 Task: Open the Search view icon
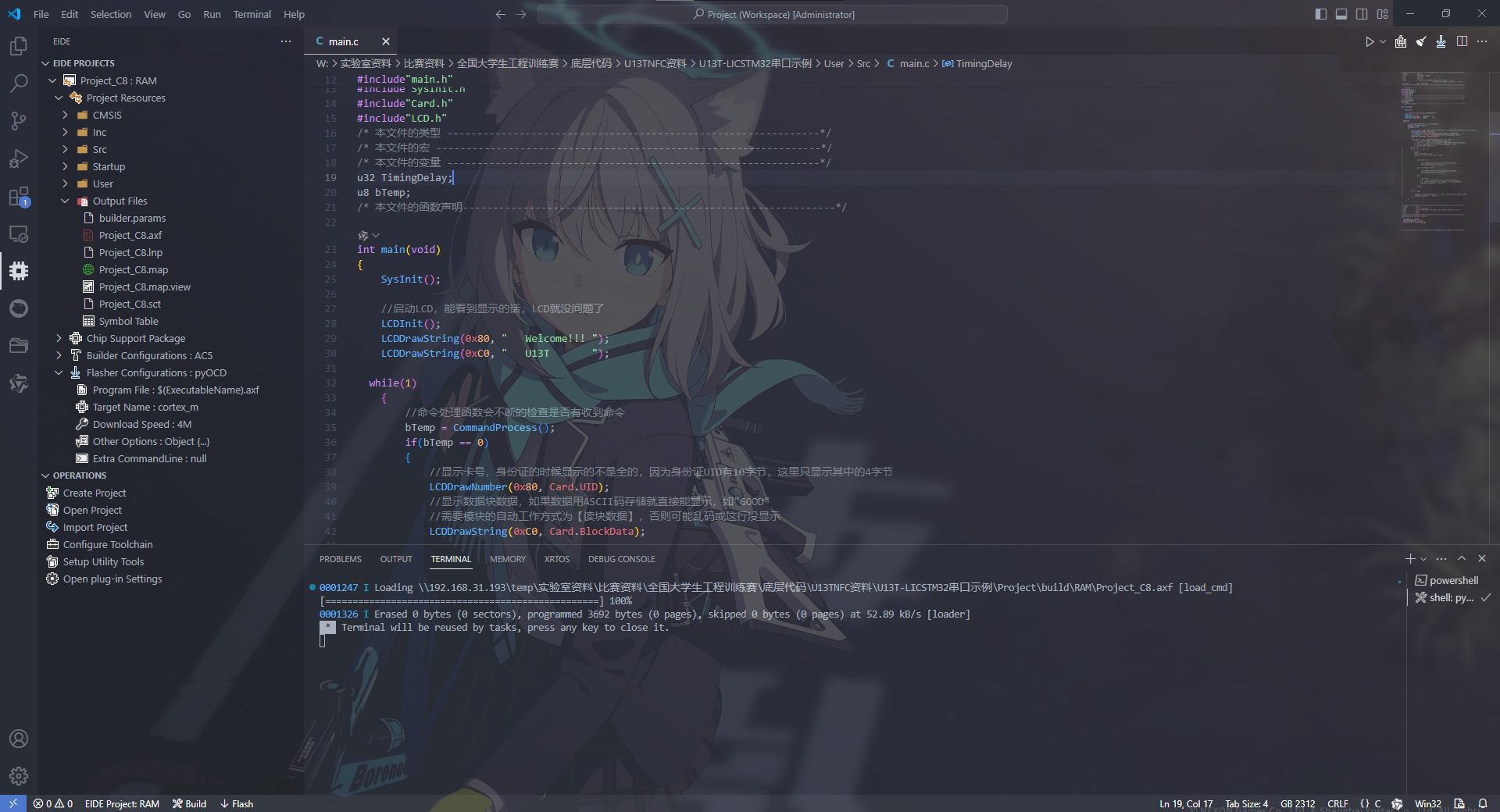19,84
